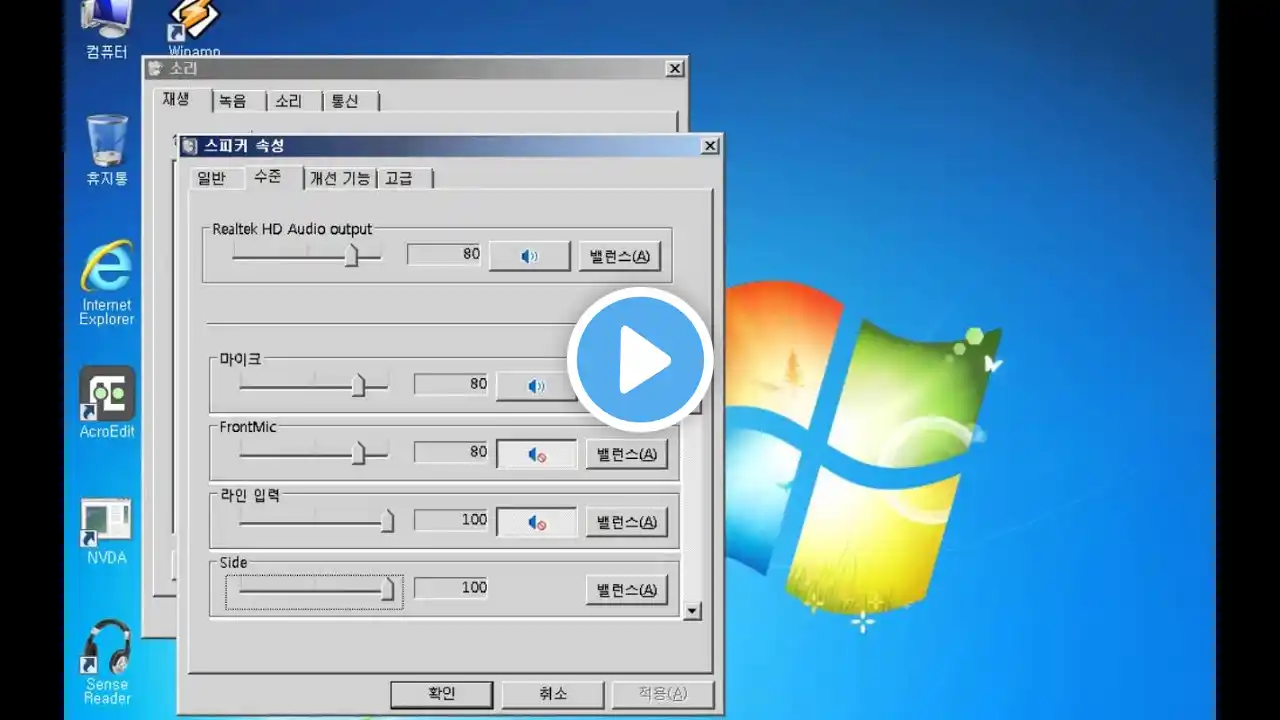Open the 녹음 tab in 소리 window
Image resolution: width=1280 pixels, height=720 pixels.
[232, 101]
